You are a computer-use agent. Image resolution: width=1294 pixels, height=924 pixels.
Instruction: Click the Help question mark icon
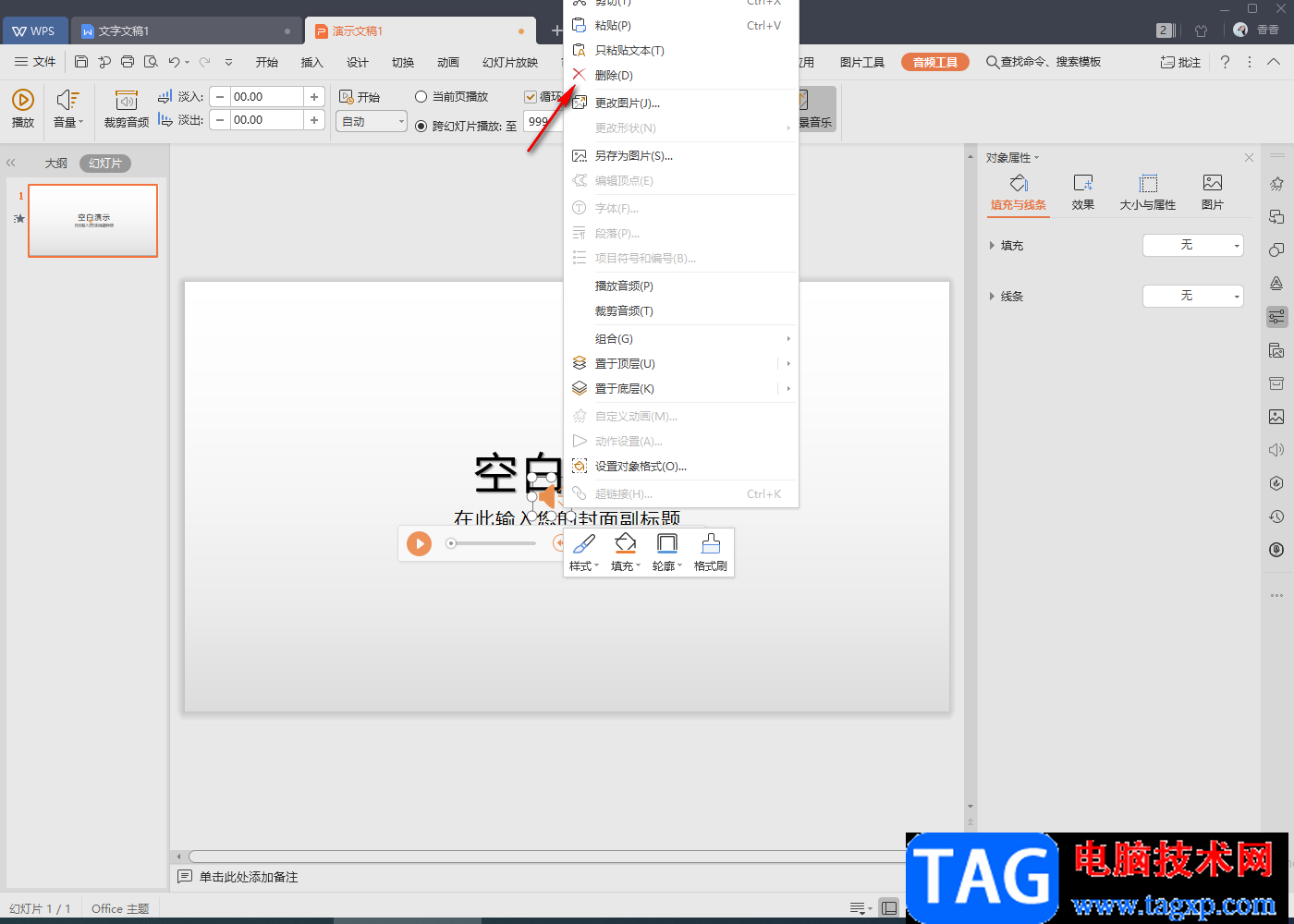[1225, 62]
